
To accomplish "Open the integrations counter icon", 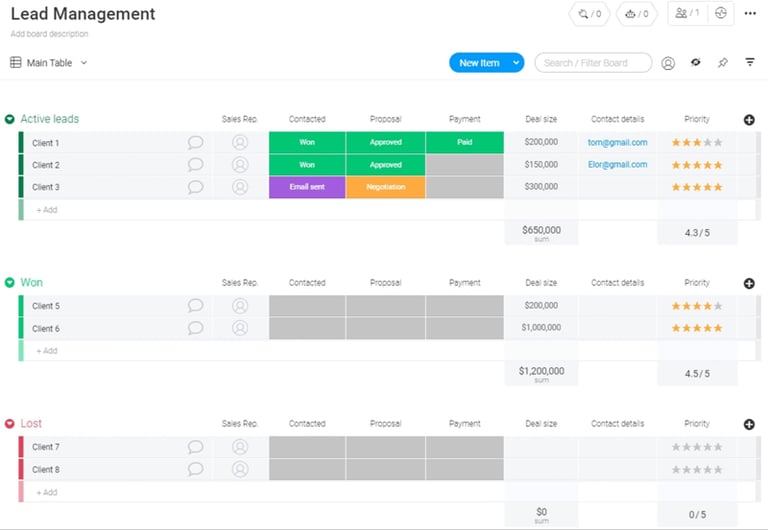I will pyautogui.click(x=589, y=14).
